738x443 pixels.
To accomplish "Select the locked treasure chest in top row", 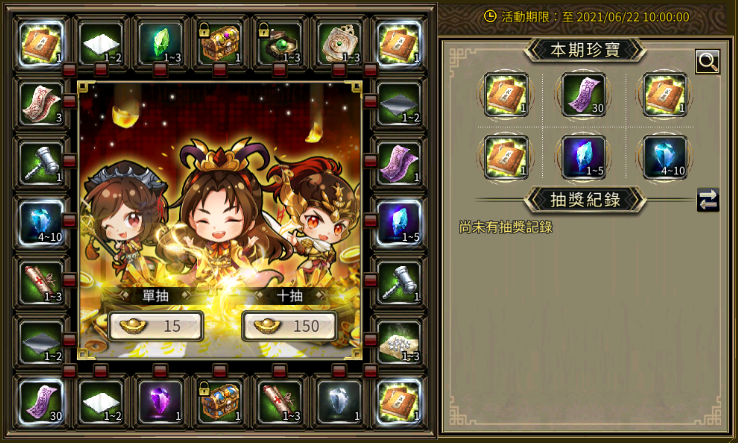I will pos(220,43).
